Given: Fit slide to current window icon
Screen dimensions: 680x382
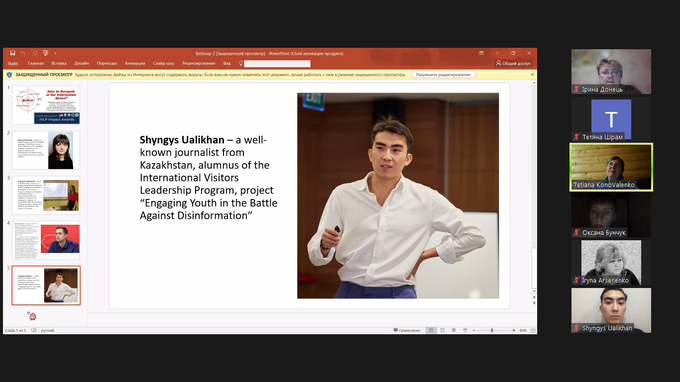Looking at the screenshot, I should point(533,330).
